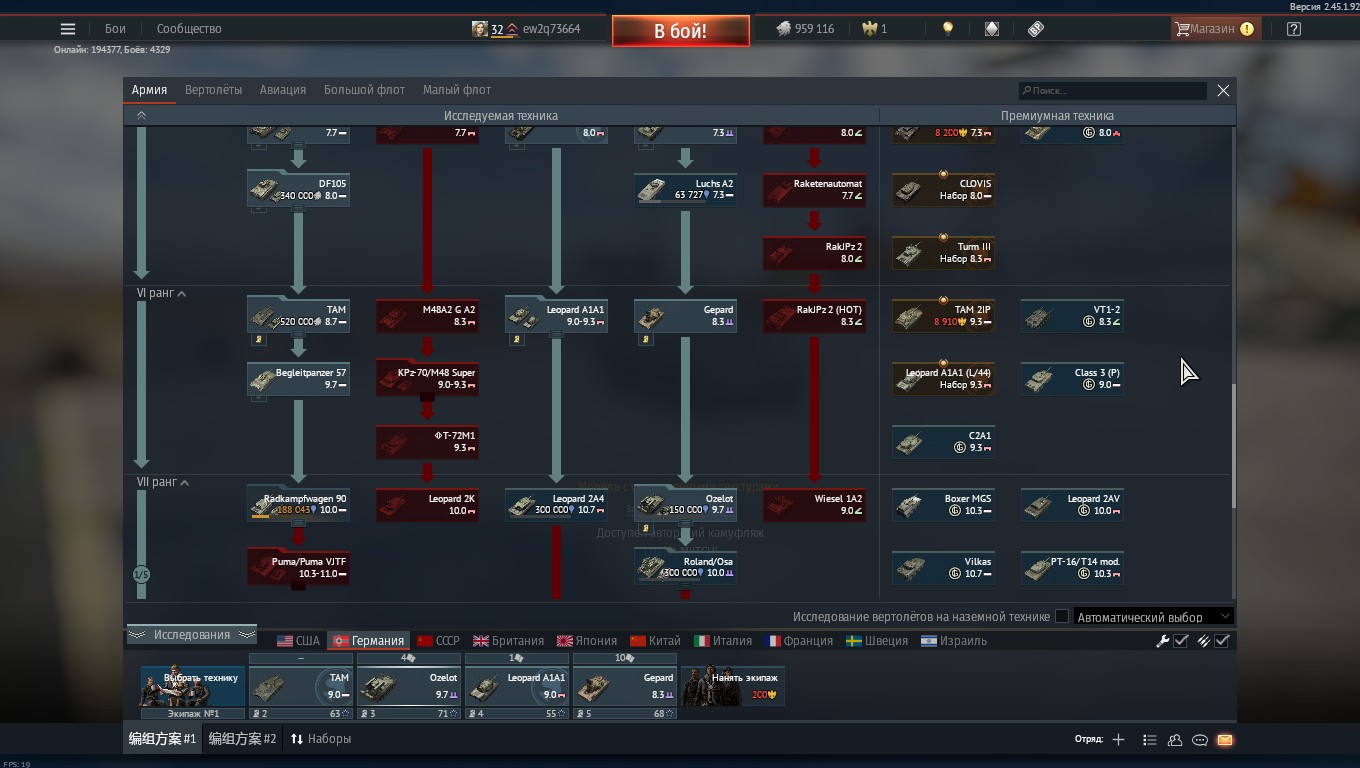Select the СССР nation tab
The width and height of the screenshot is (1360, 768).
(438, 641)
